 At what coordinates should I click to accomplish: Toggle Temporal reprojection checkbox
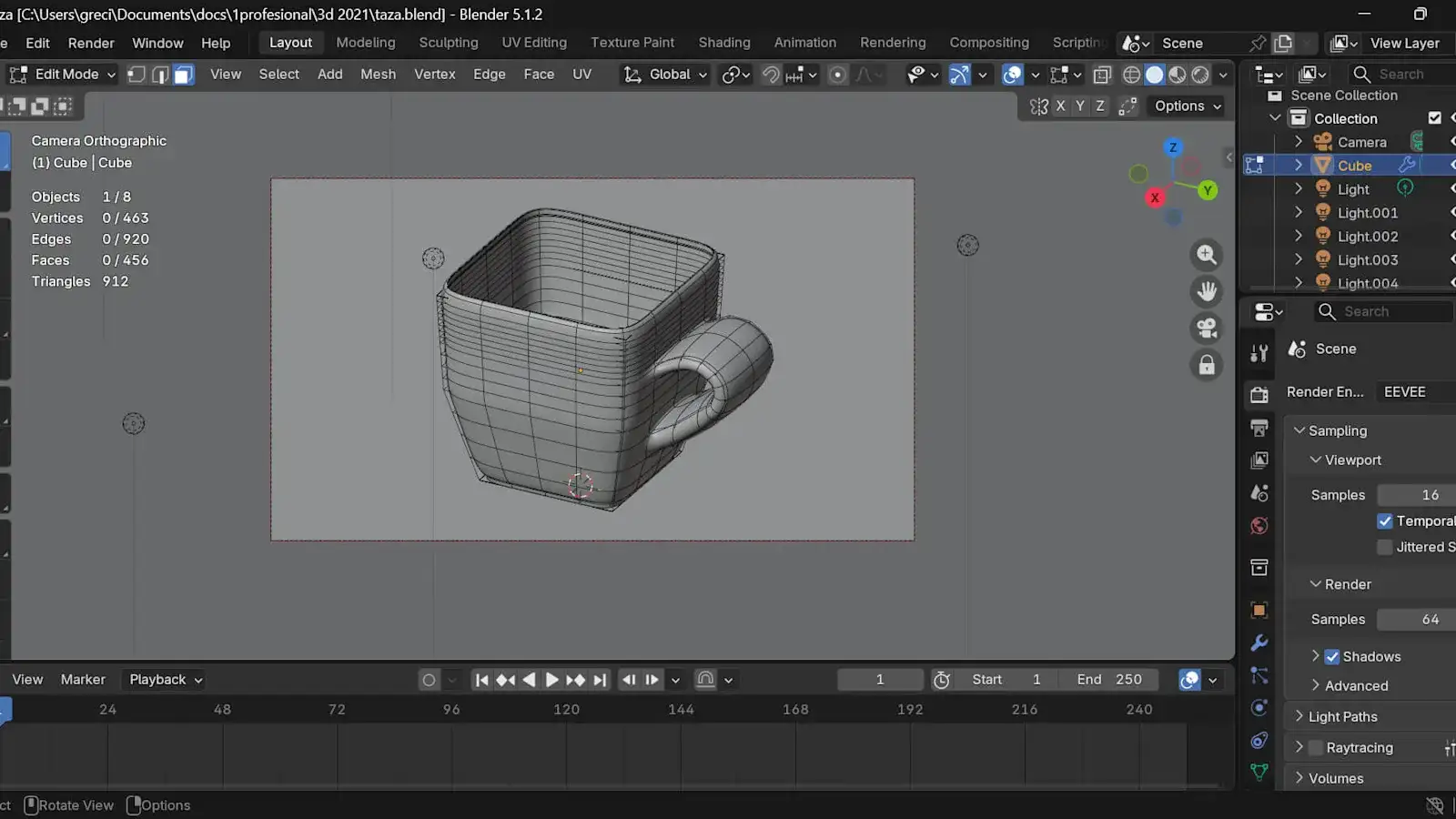[x=1385, y=521]
